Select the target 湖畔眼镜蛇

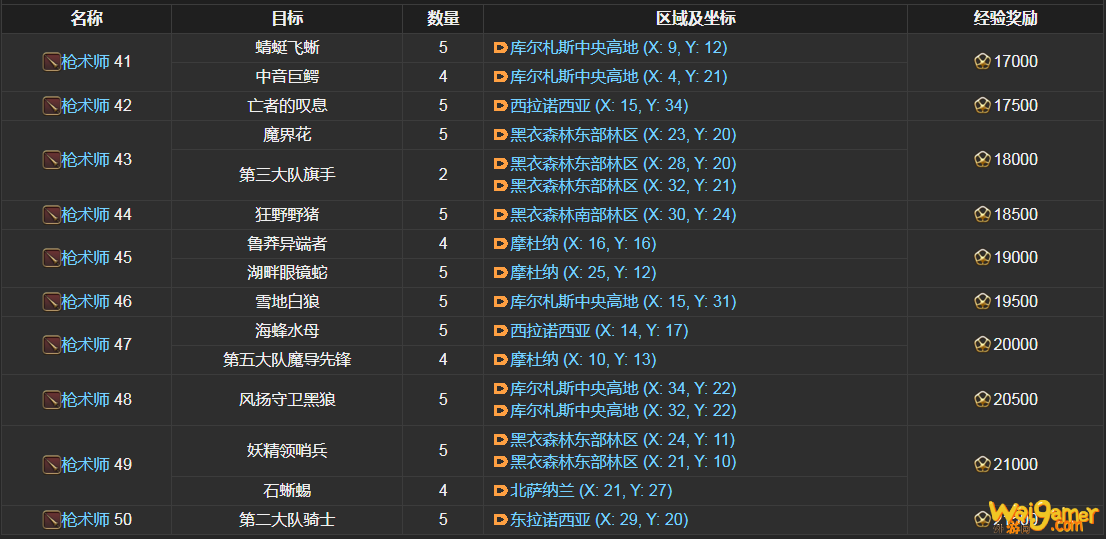click(287, 272)
